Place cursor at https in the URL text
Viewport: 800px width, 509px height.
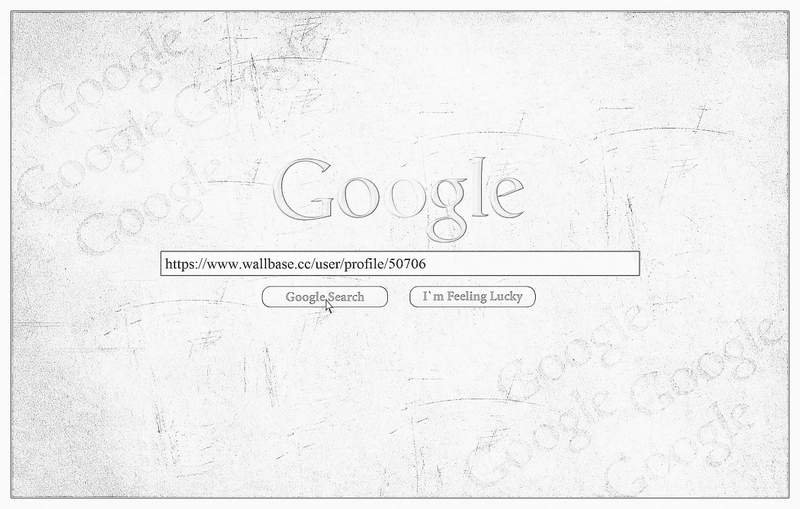(177, 264)
